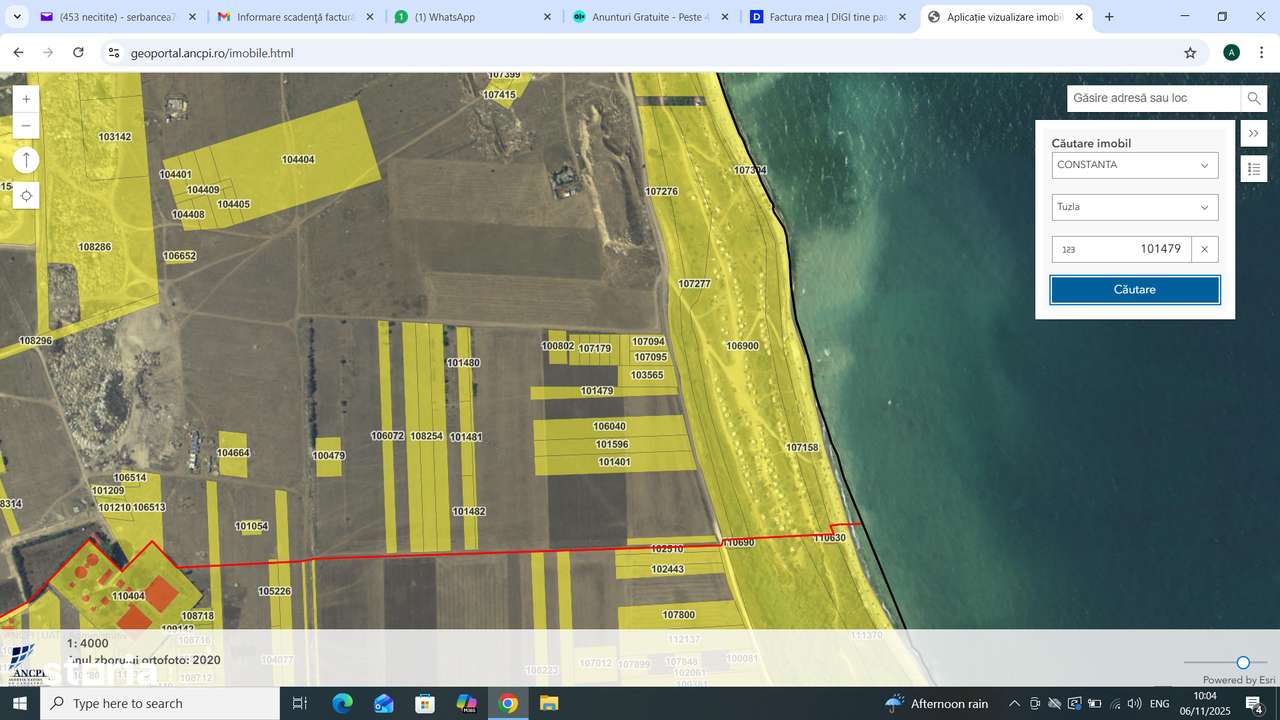
Task: Click the Găsire adresă sau loc field
Action: 1153,98
